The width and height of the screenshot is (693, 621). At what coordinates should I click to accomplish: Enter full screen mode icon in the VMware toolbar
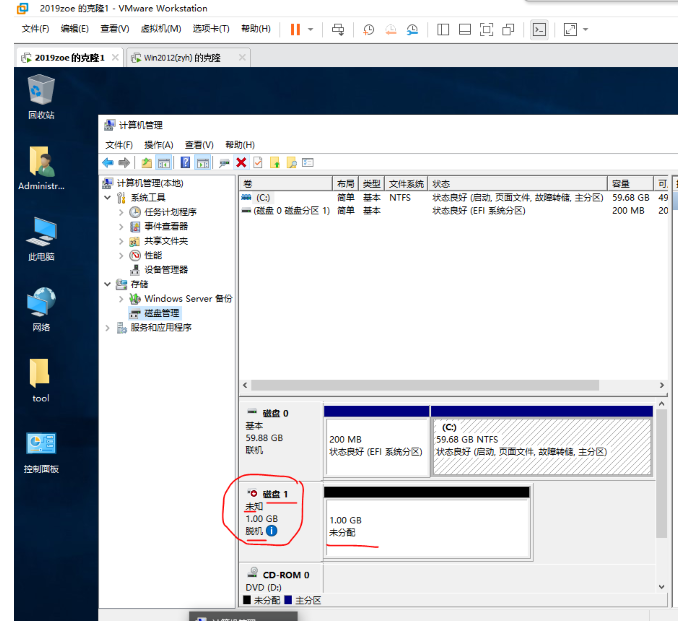486,30
